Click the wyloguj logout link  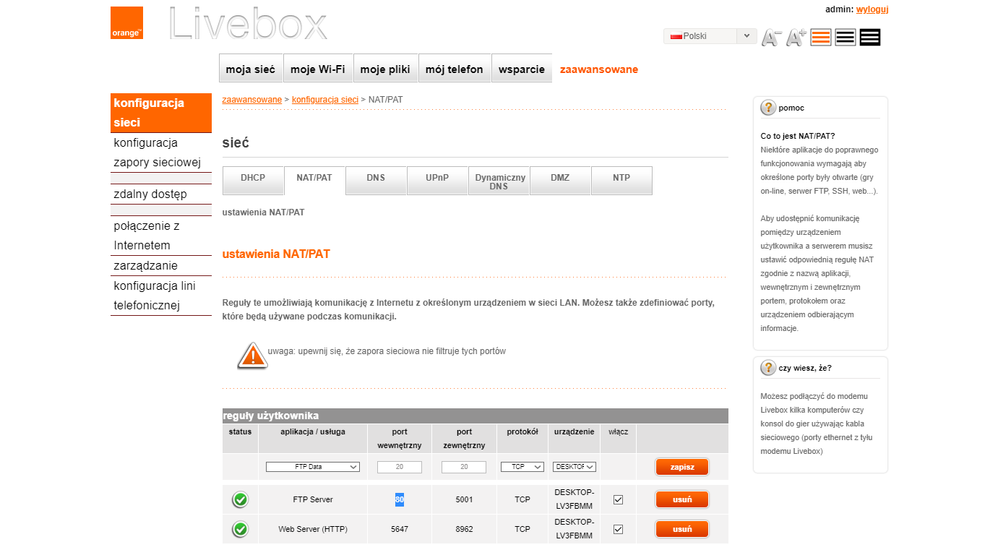[x=873, y=9]
